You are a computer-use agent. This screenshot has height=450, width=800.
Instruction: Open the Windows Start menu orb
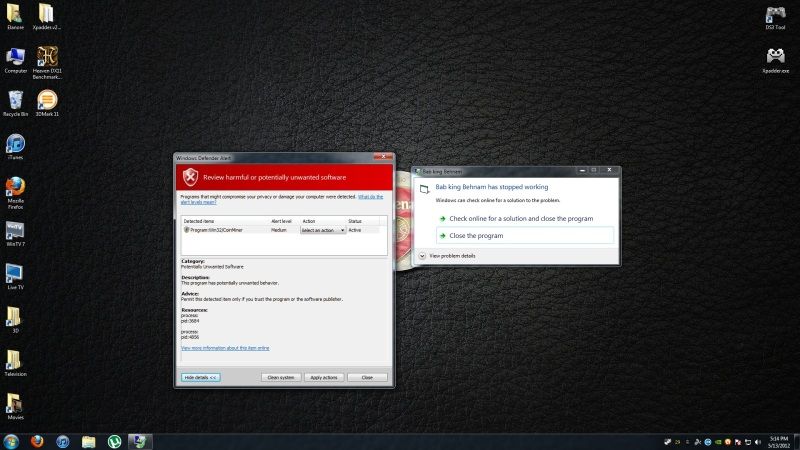[x=12, y=441]
